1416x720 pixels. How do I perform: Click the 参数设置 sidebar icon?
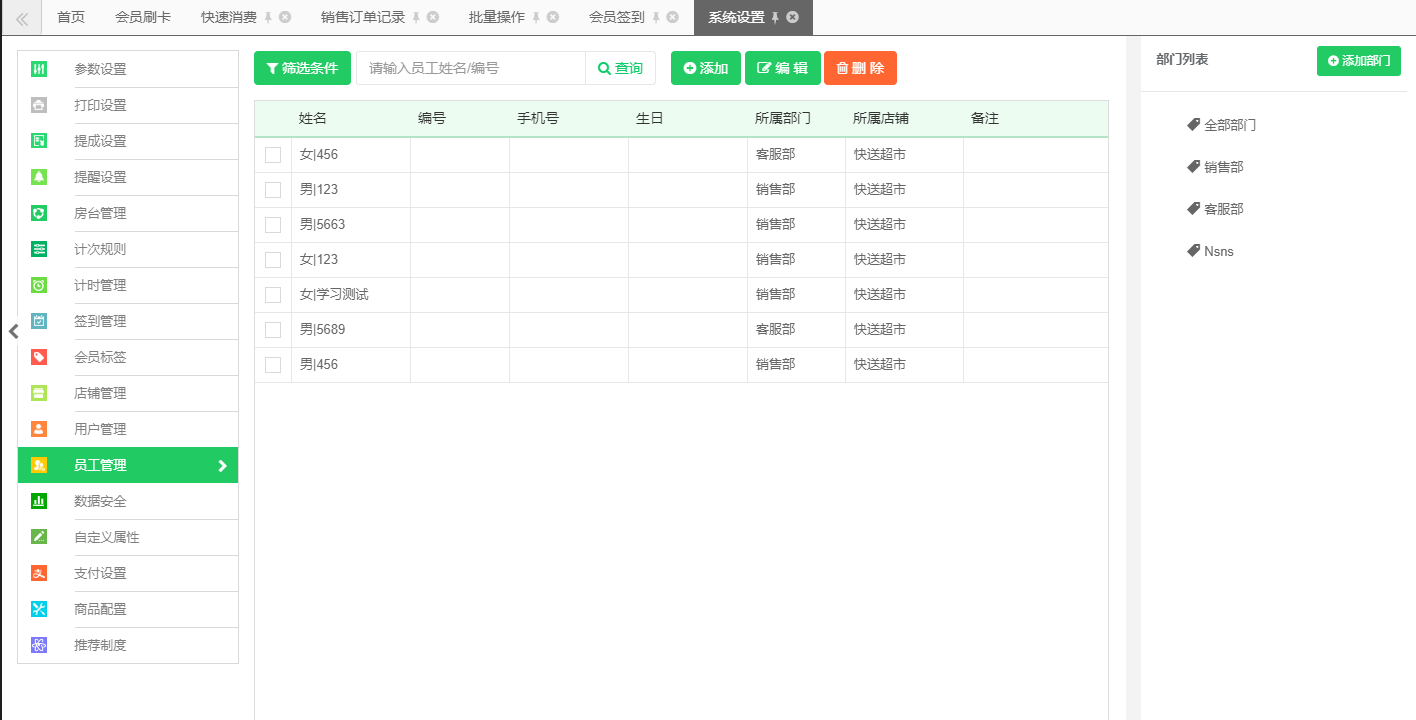pyautogui.click(x=39, y=69)
